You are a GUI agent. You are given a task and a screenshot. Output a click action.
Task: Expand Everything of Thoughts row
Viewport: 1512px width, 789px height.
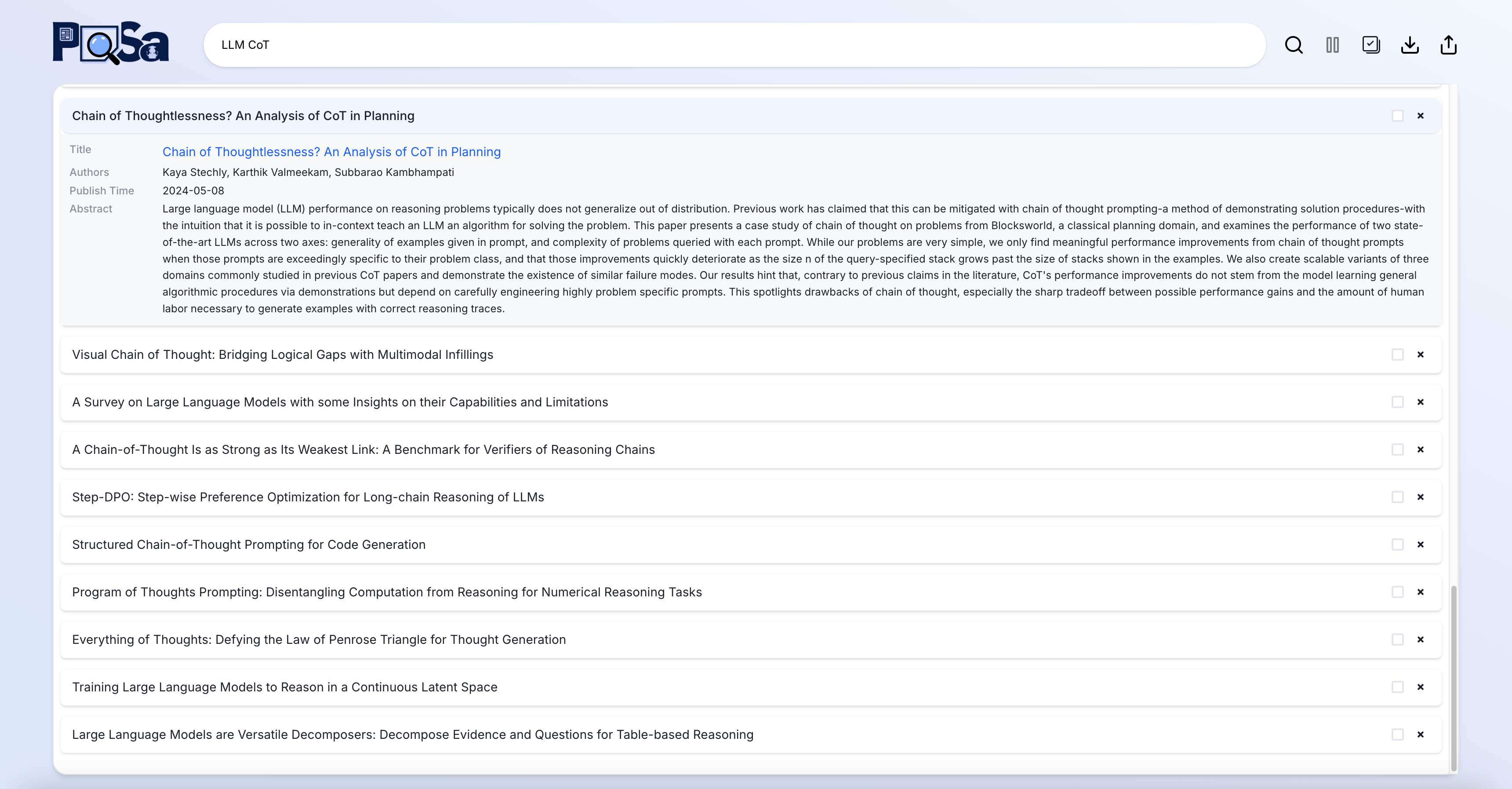751,639
